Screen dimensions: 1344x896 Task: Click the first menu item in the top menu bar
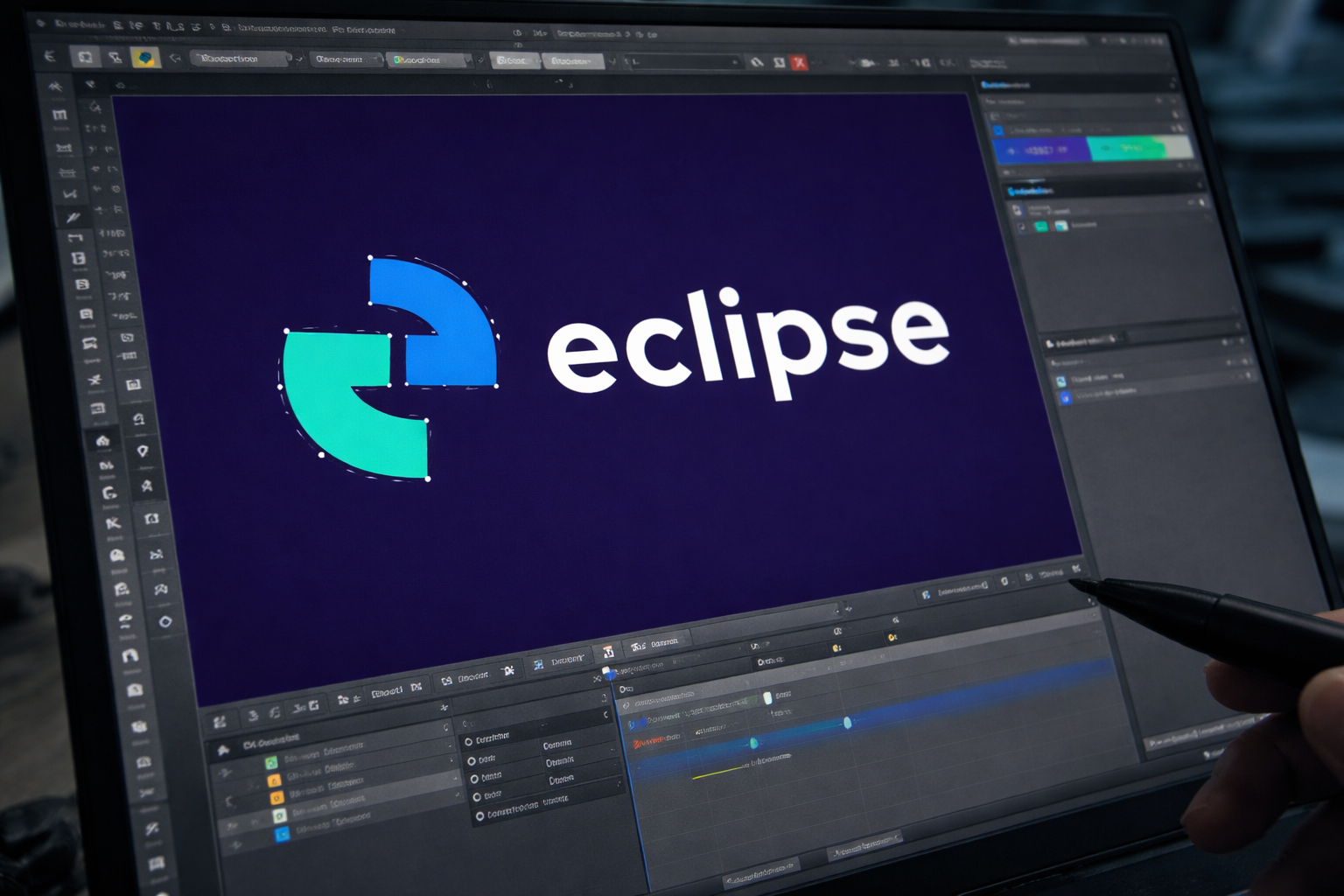(80, 25)
